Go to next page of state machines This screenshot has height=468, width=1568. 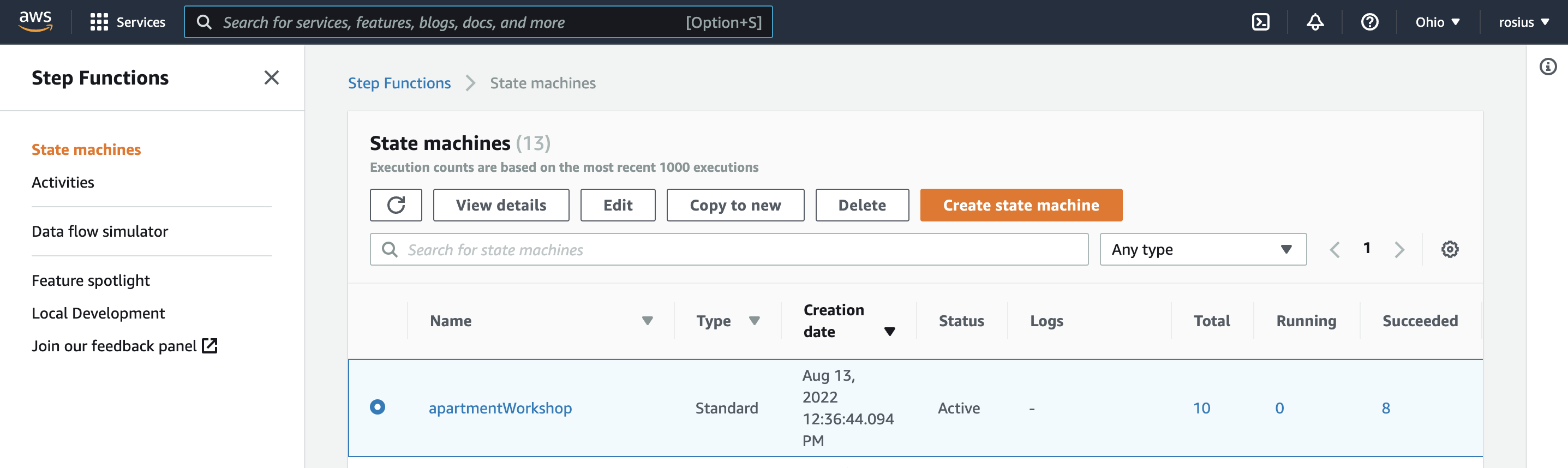[x=1399, y=249]
